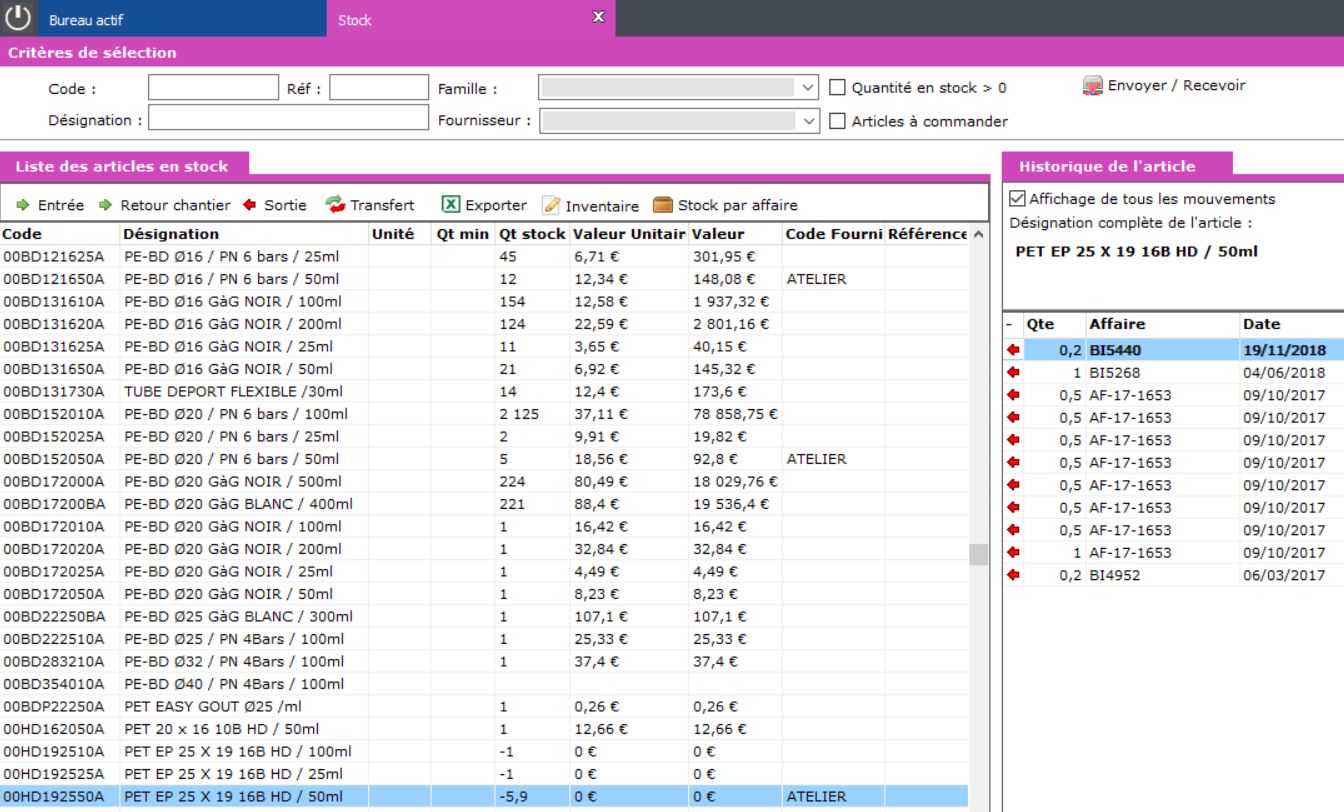Click the Qte header in history table
Image resolution: width=1344 pixels, height=812 pixels.
1054,324
